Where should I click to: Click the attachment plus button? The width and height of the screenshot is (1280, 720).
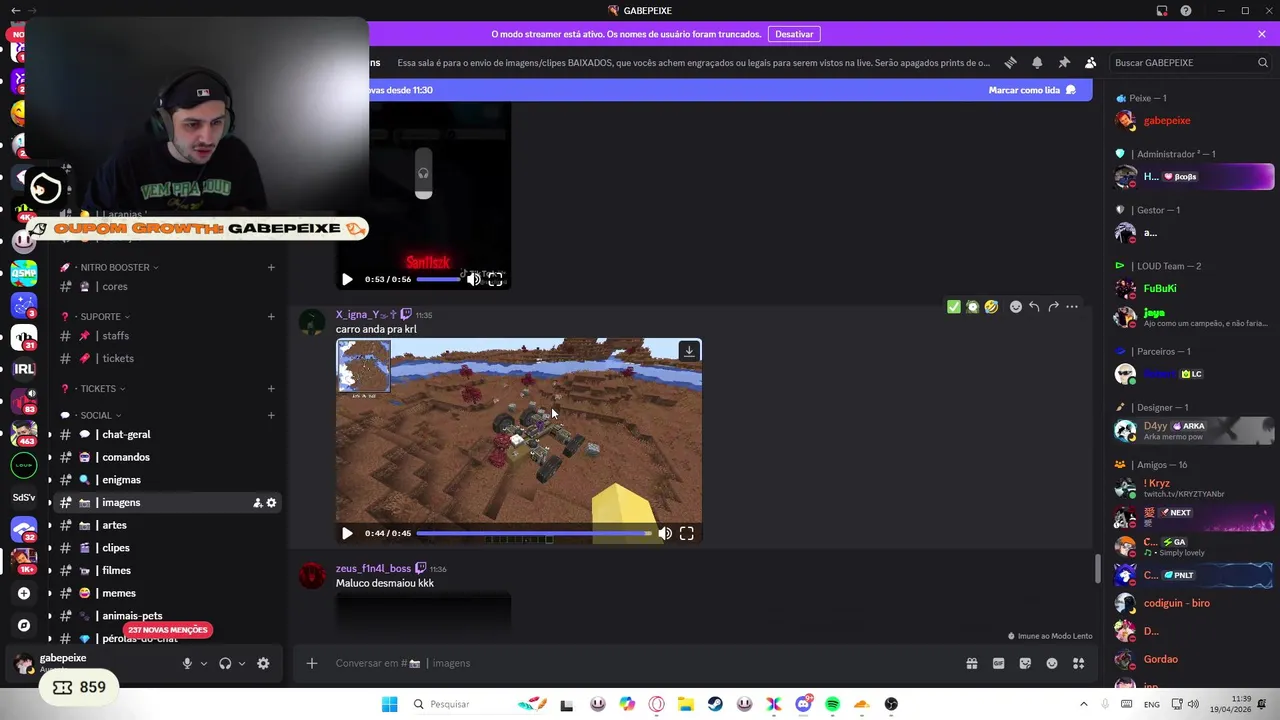[312, 663]
